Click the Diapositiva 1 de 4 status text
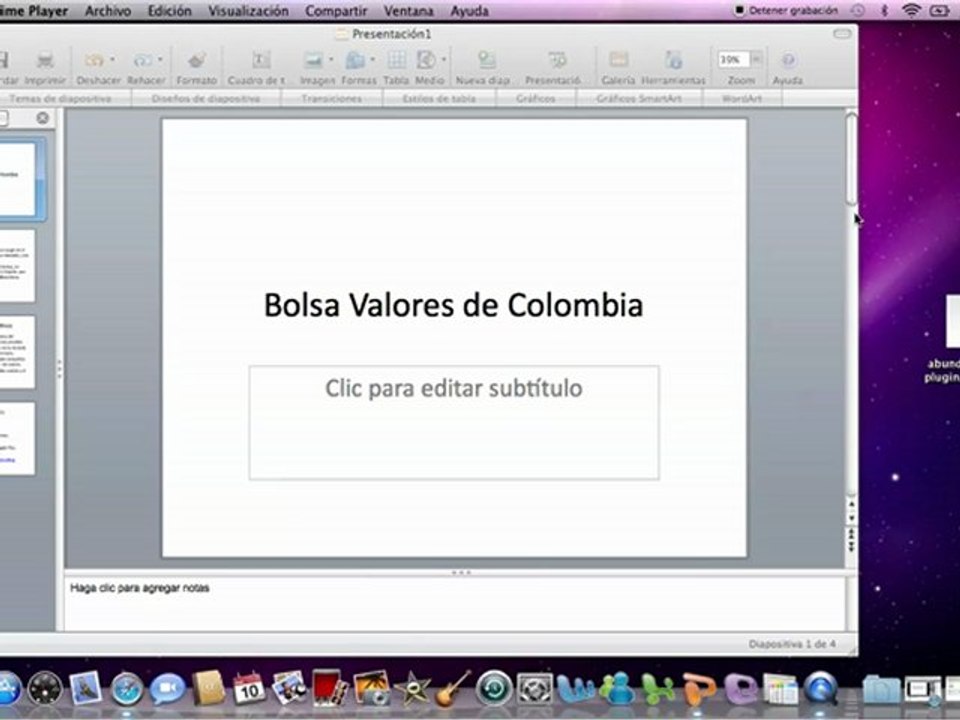The image size is (960, 720). click(792, 644)
